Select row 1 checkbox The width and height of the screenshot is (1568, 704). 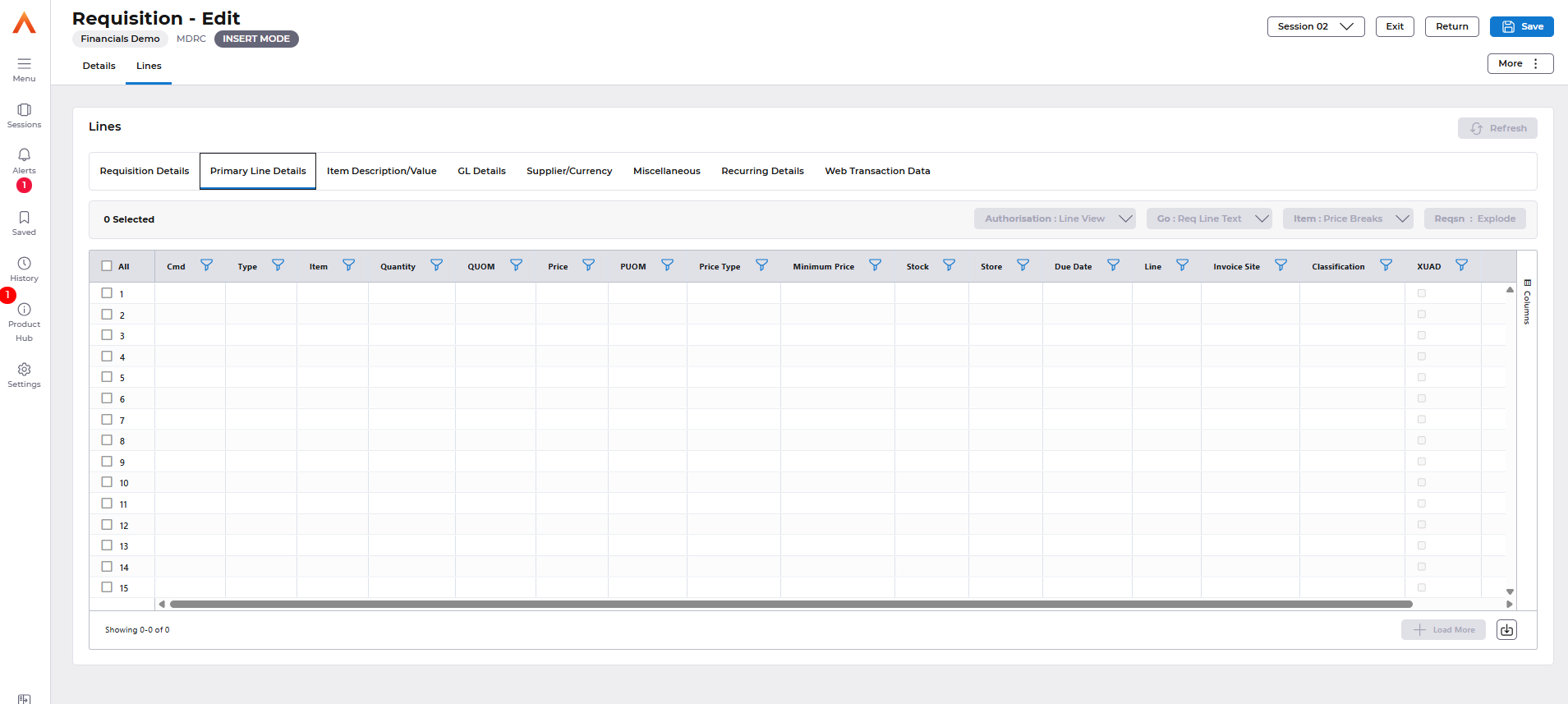[107, 292]
